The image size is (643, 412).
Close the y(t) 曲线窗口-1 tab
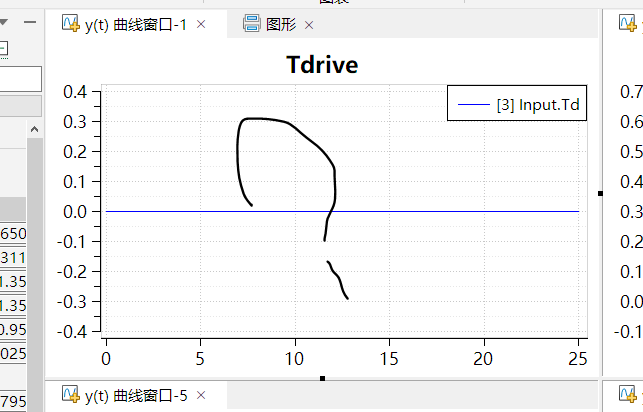(x=201, y=25)
